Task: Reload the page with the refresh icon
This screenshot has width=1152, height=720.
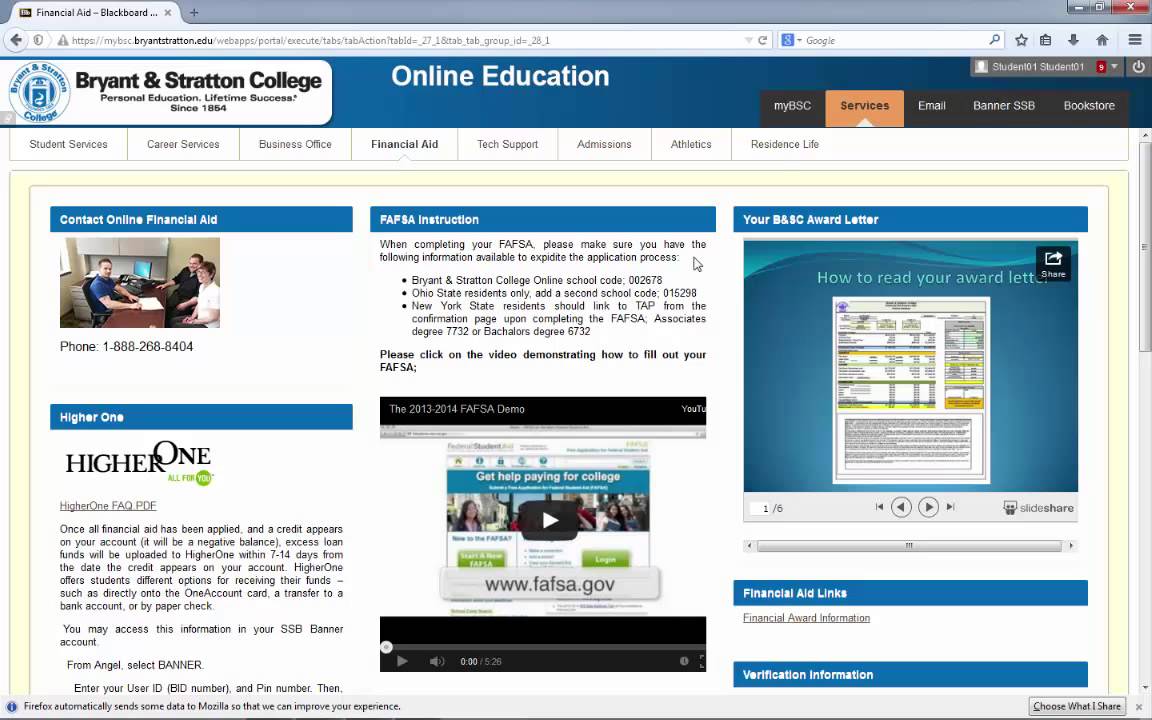Action: (763, 40)
